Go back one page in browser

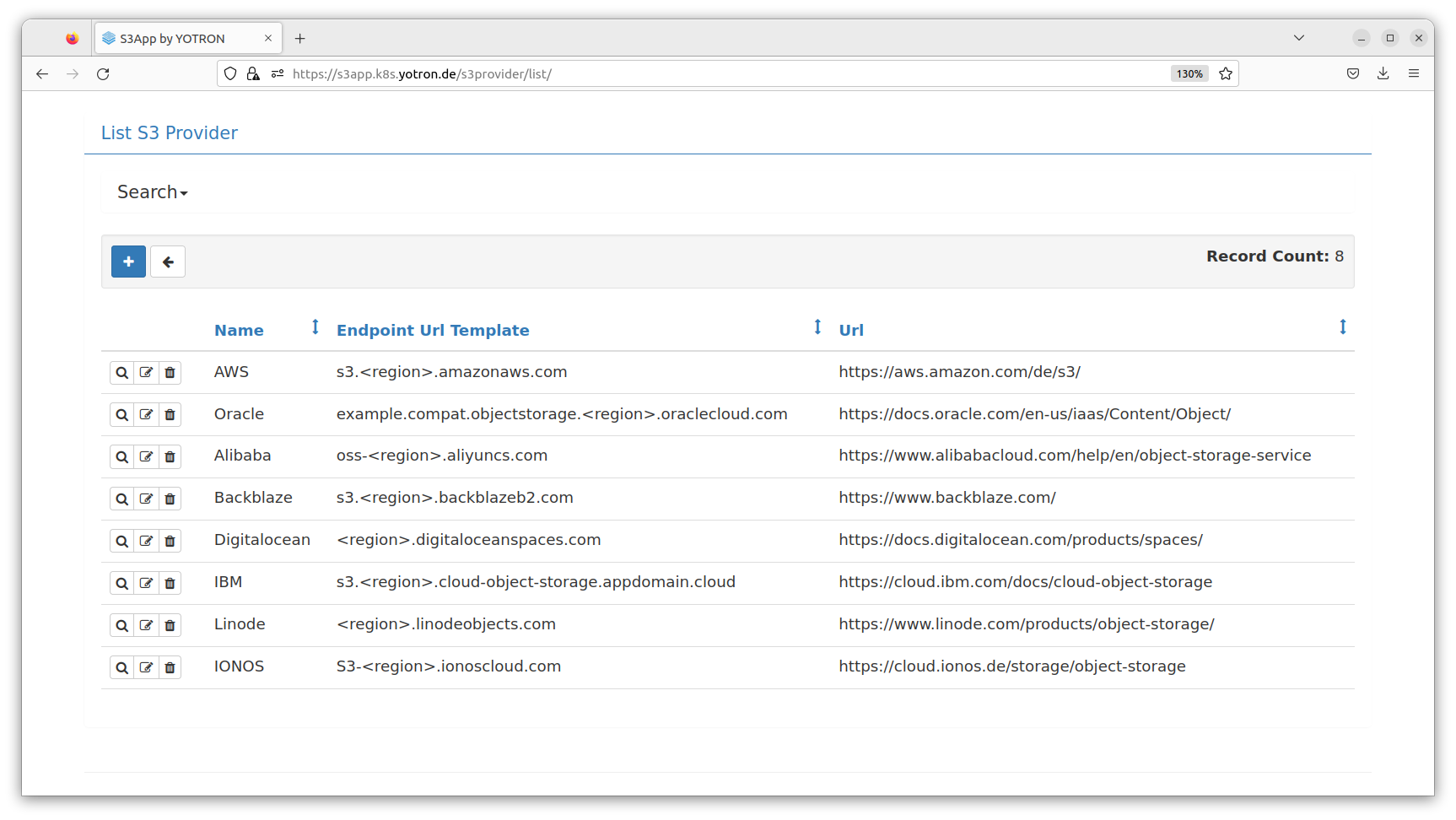coord(42,74)
